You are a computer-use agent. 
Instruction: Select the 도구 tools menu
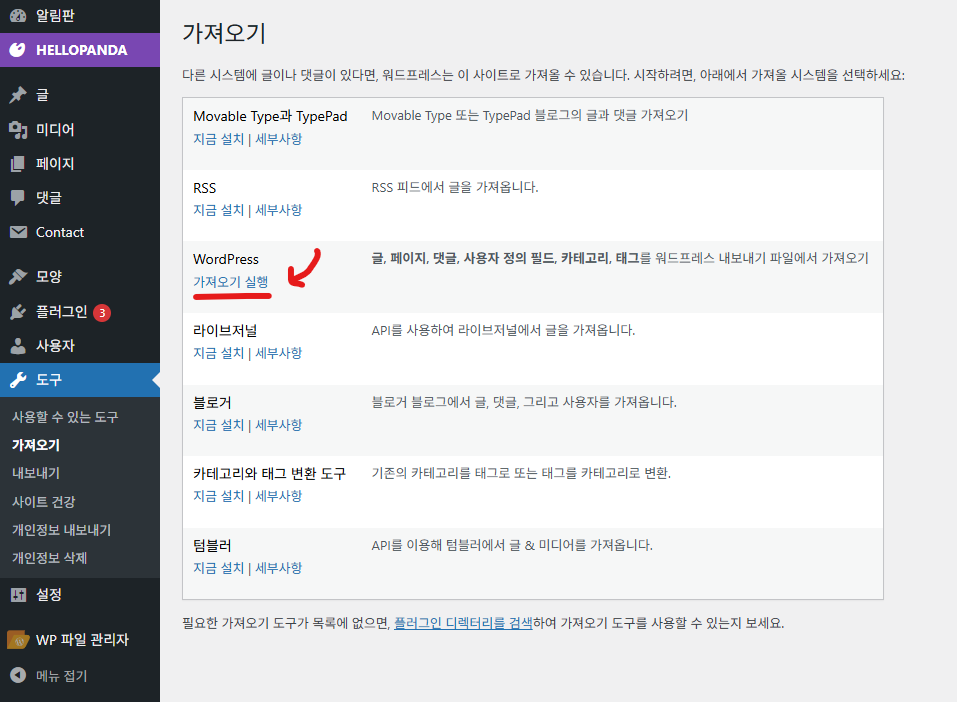click(x=80, y=380)
